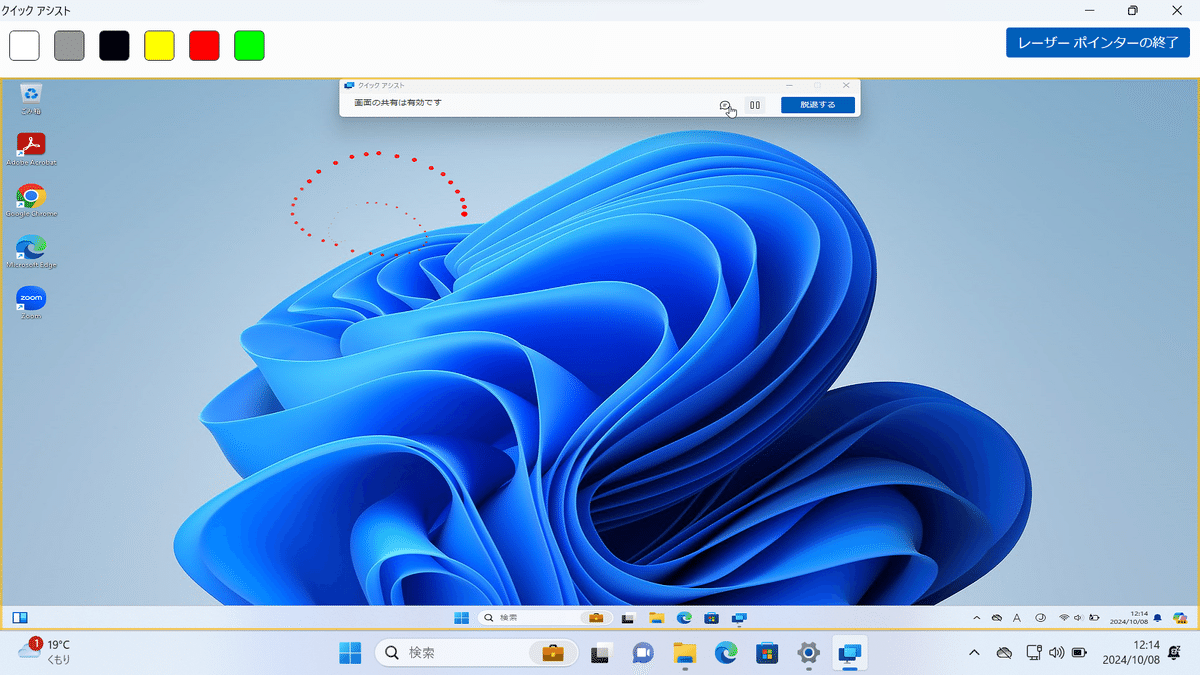Launch Edge from the remote taskbar
This screenshot has width=1200, height=675.
click(x=685, y=617)
